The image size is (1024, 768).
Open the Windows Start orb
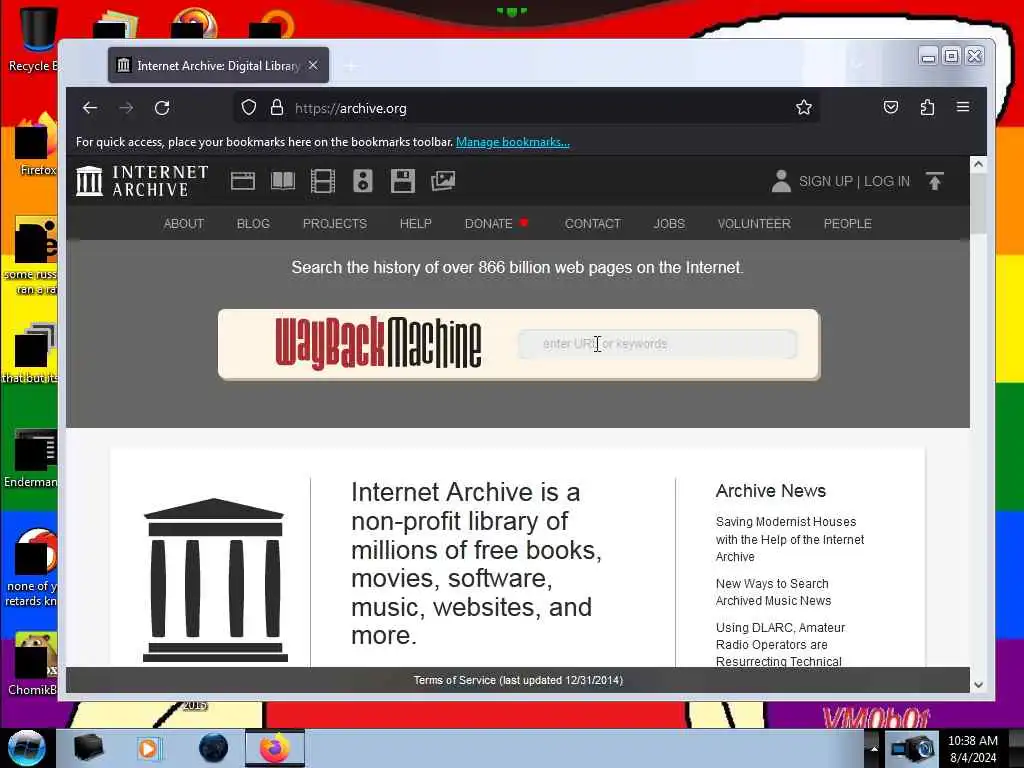click(x=26, y=748)
